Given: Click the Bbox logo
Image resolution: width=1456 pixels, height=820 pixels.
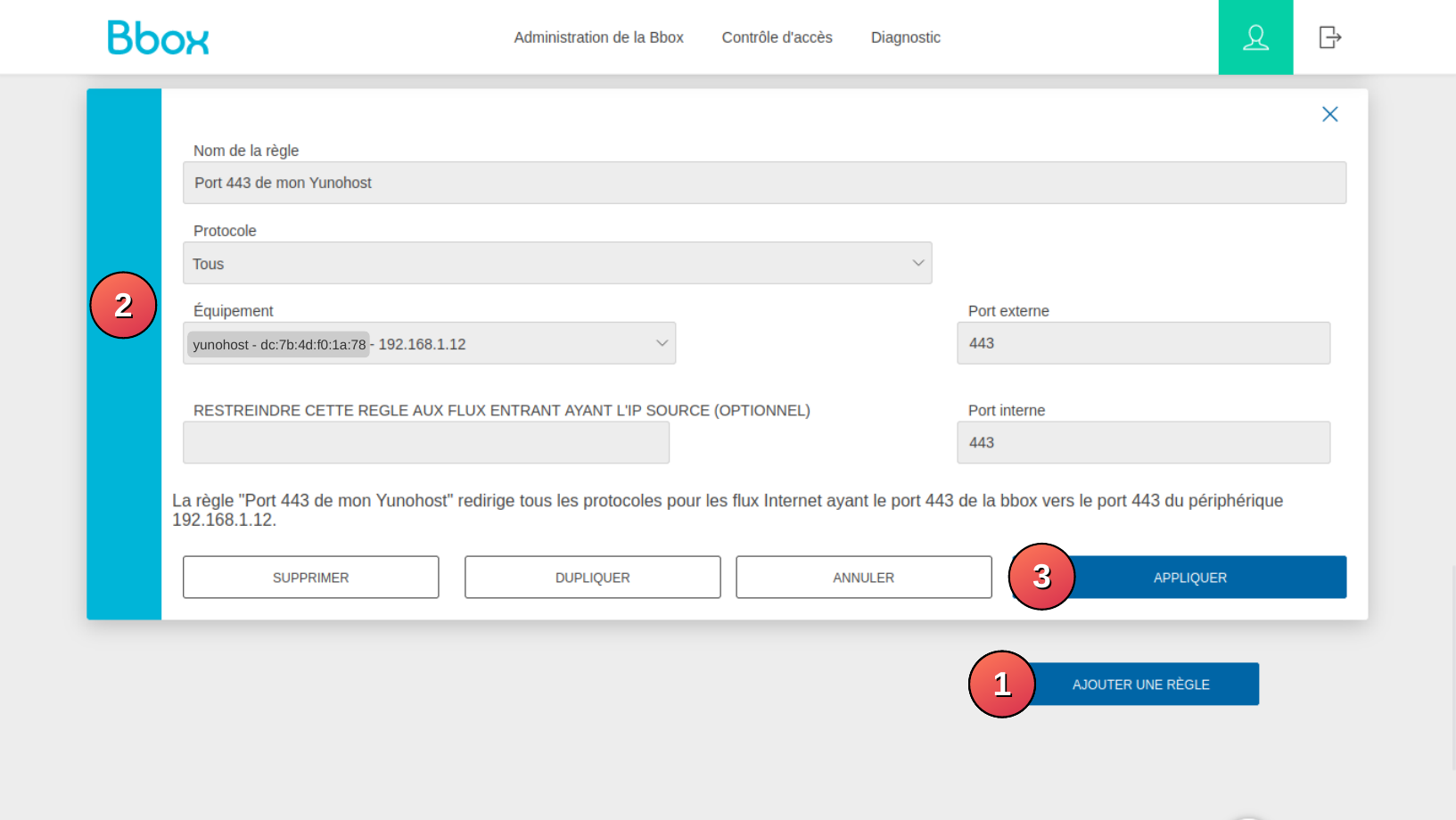Looking at the screenshot, I should tap(158, 37).
